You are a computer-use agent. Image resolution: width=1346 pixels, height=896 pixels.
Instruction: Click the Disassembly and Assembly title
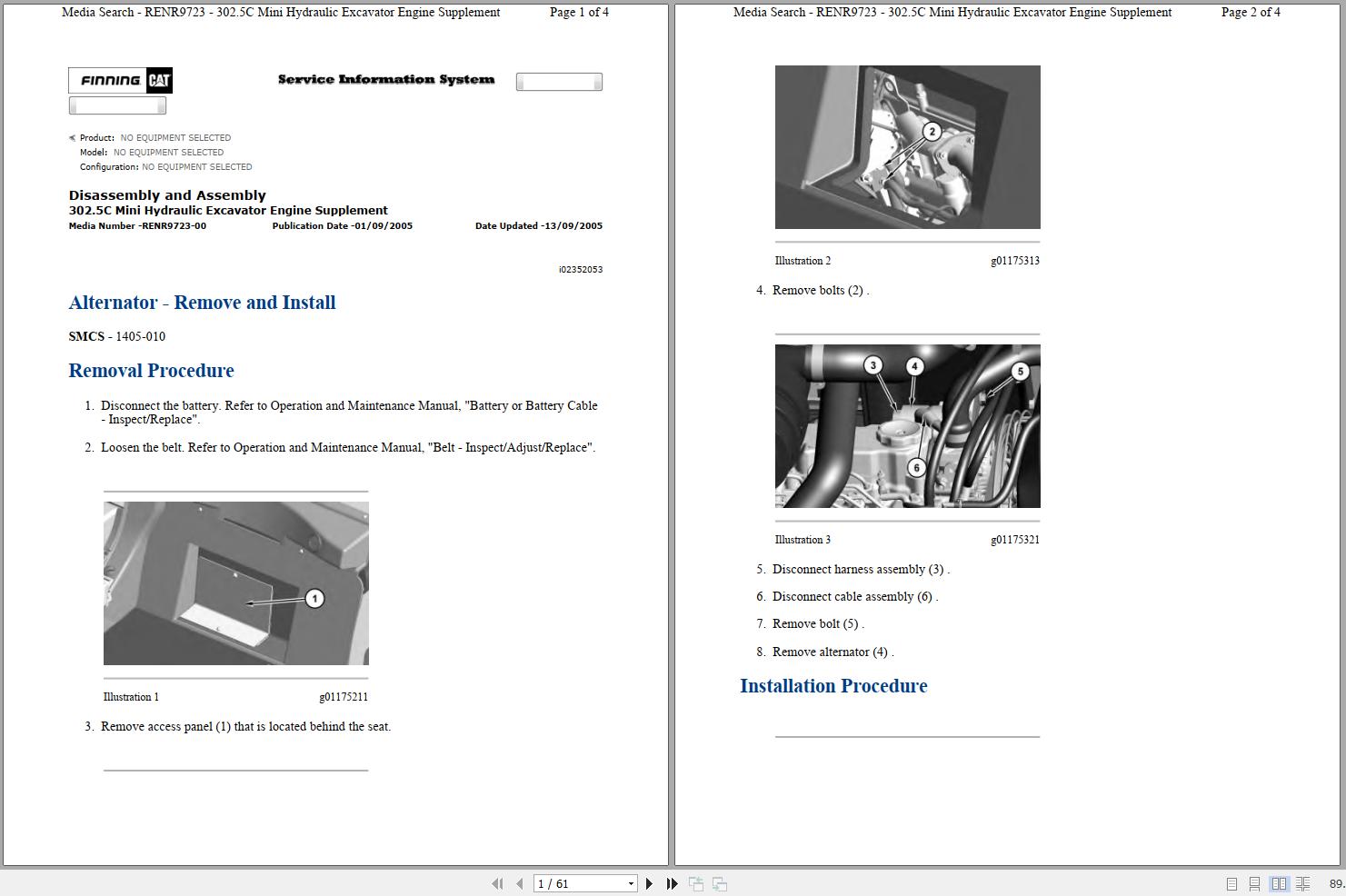[167, 195]
